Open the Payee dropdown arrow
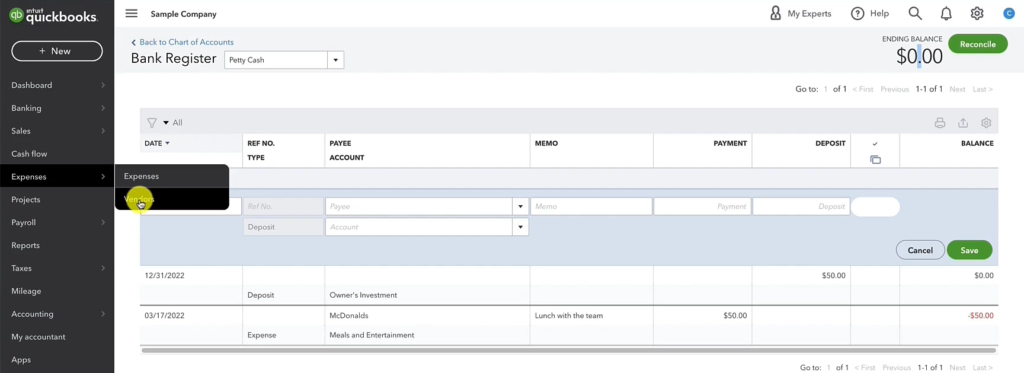This screenshot has height=373, width=1024. (x=520, y=206)
